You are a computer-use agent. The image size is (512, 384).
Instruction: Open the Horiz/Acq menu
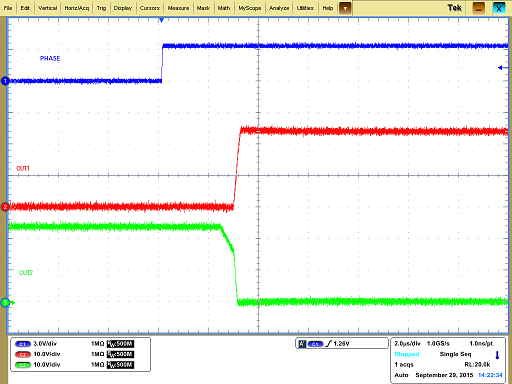click(x=77, y=8)
